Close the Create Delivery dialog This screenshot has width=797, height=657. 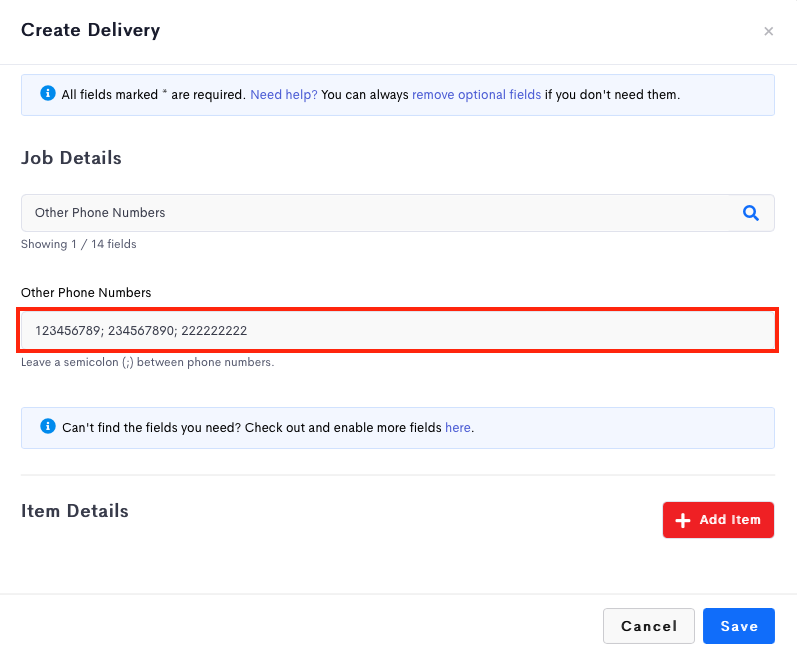[768, 32]
